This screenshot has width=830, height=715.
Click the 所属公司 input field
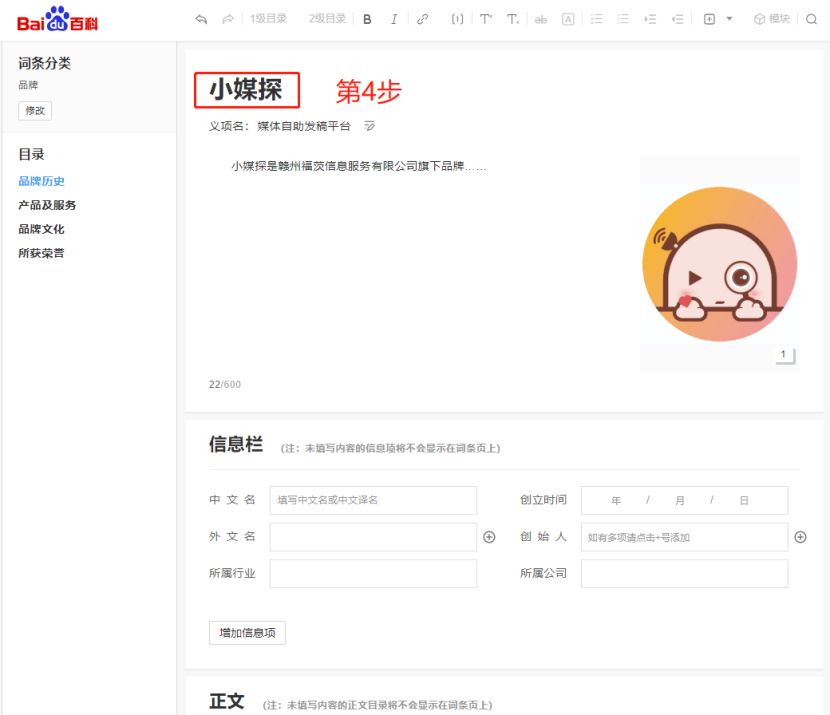(x=684, y=574)
